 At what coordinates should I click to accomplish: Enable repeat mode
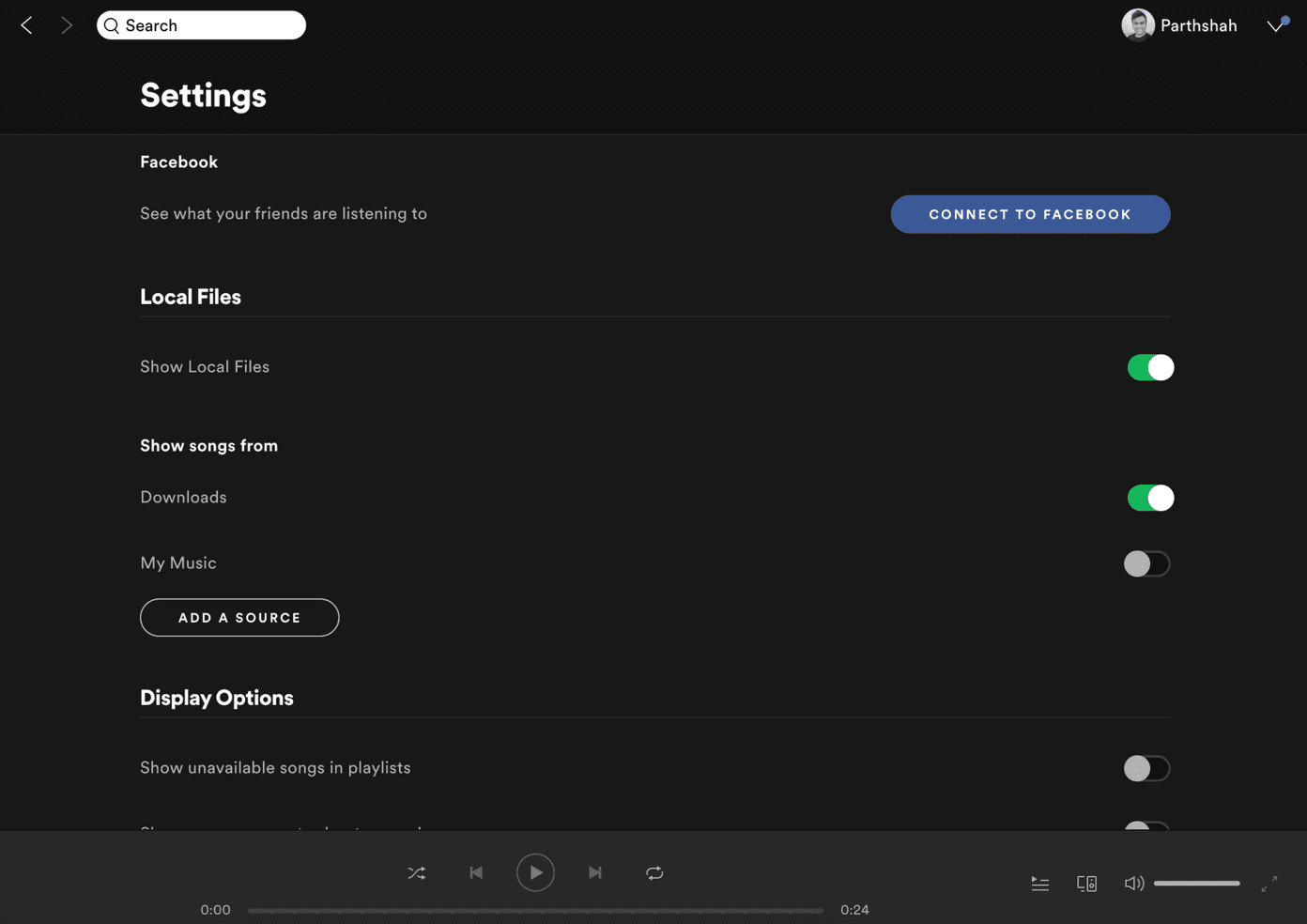click(654, 872)
